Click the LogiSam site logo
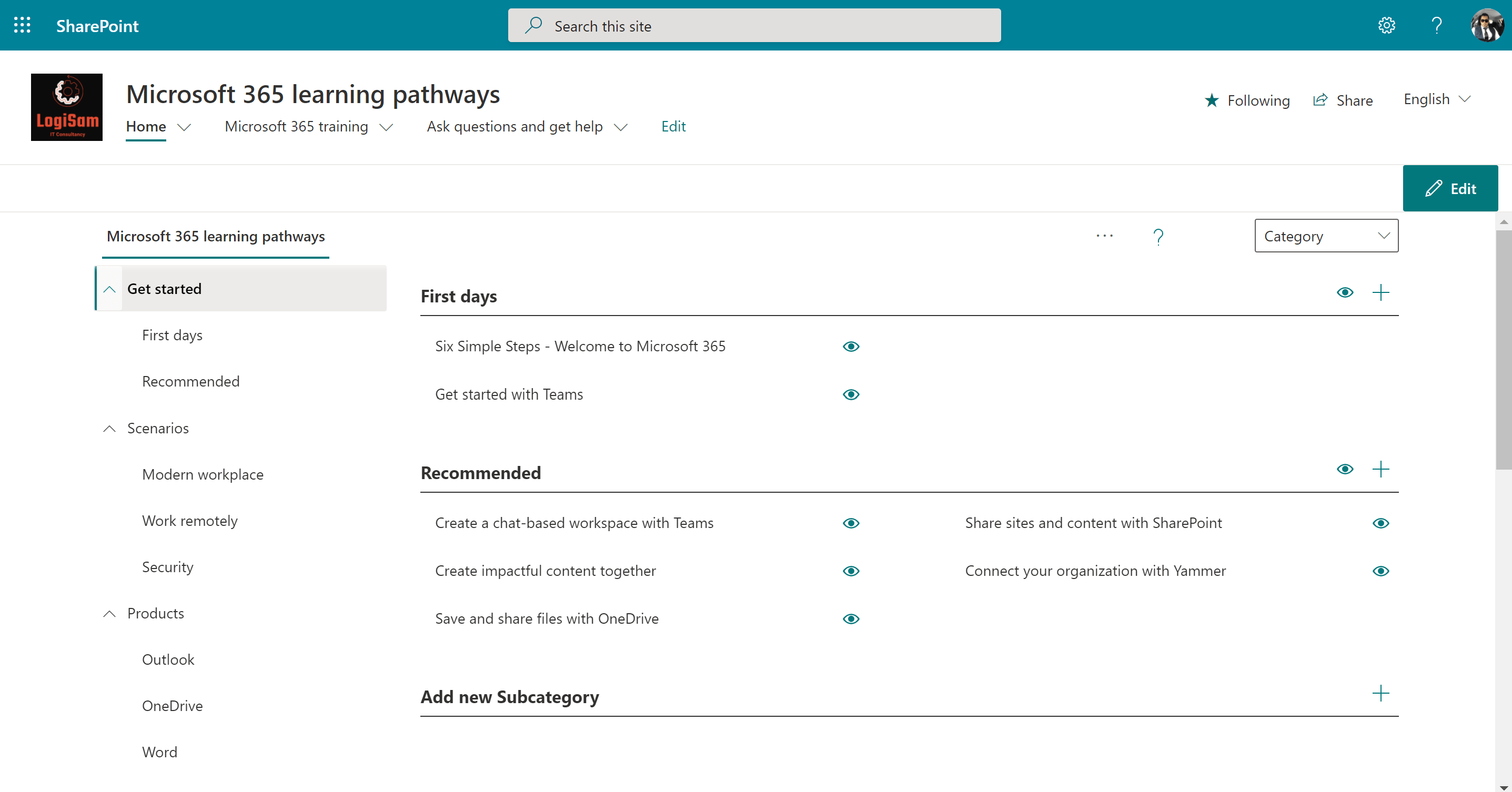The image size is (1512, 792). (x=67, y=107)
